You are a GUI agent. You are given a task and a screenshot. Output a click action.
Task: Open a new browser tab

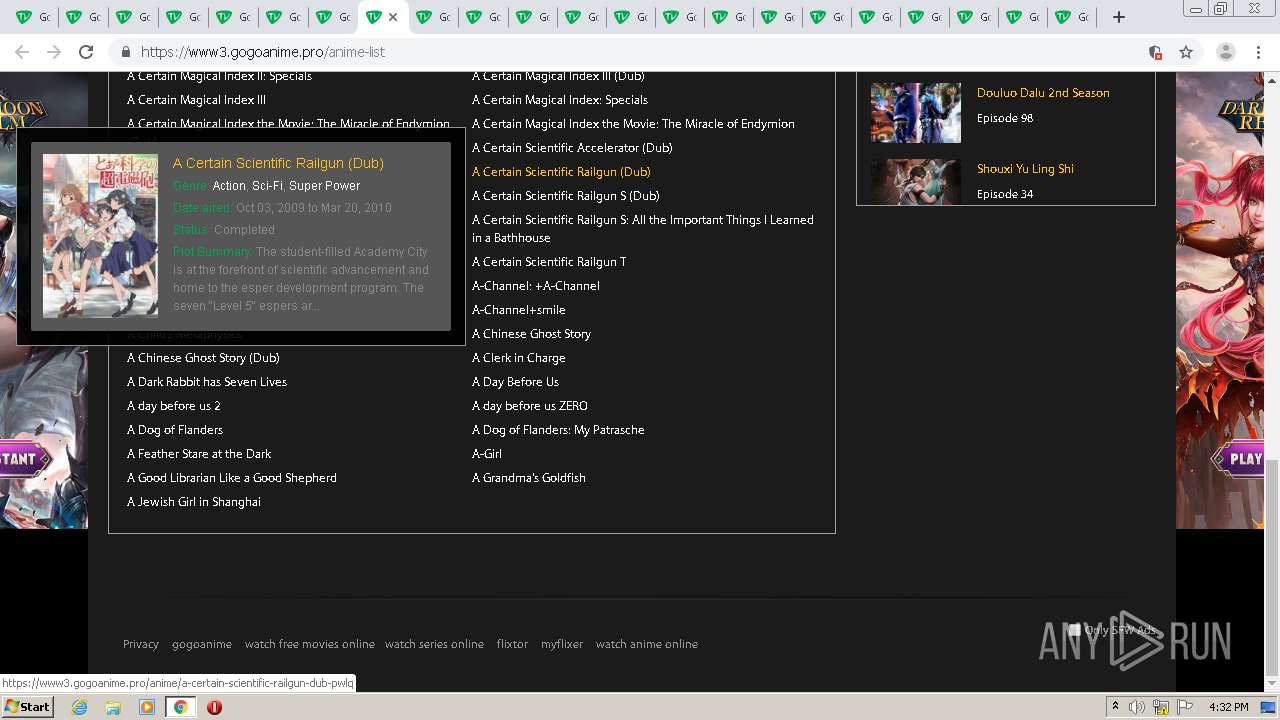[x=1119, y=17]
